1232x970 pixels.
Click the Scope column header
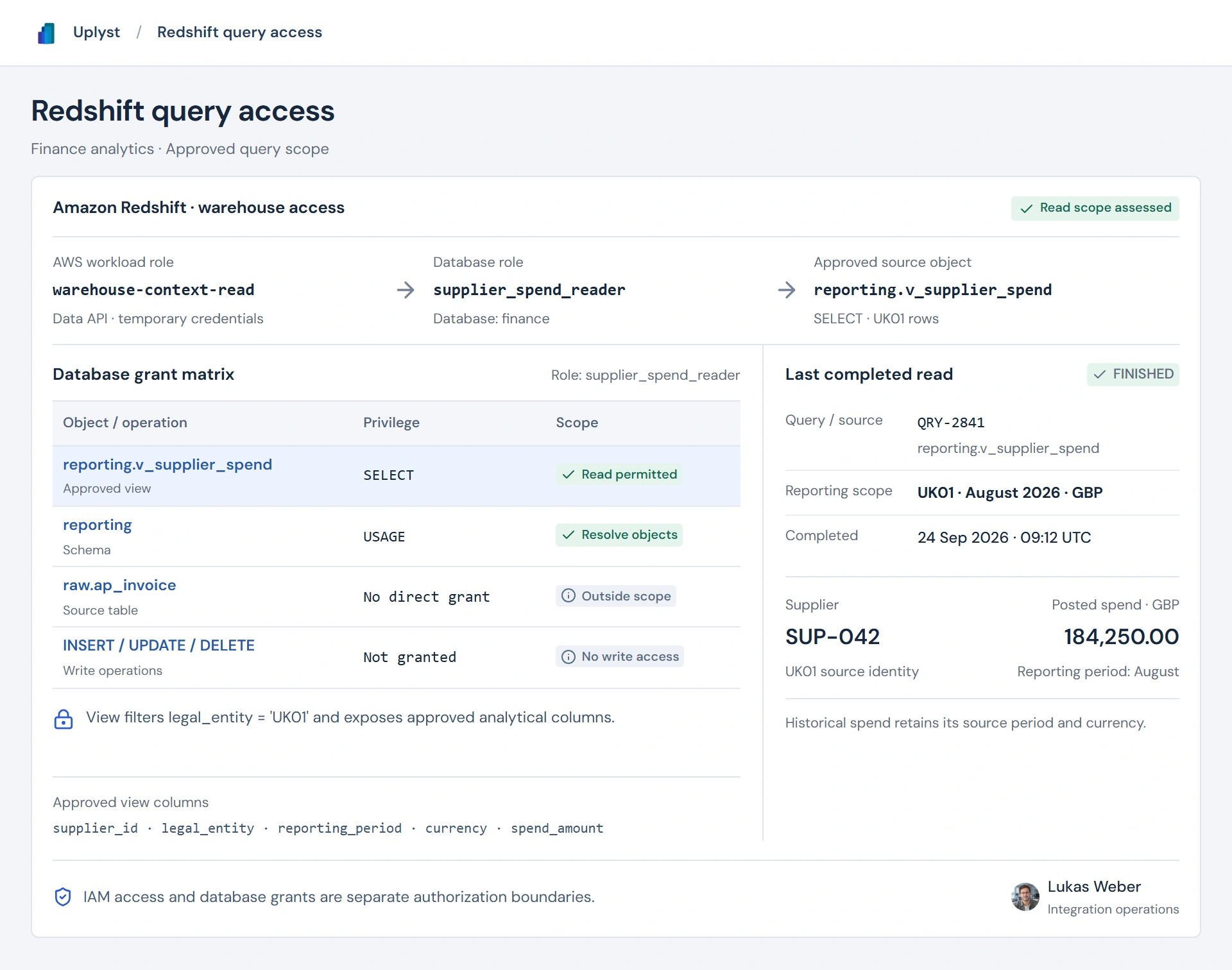click(x=577, y=423)
